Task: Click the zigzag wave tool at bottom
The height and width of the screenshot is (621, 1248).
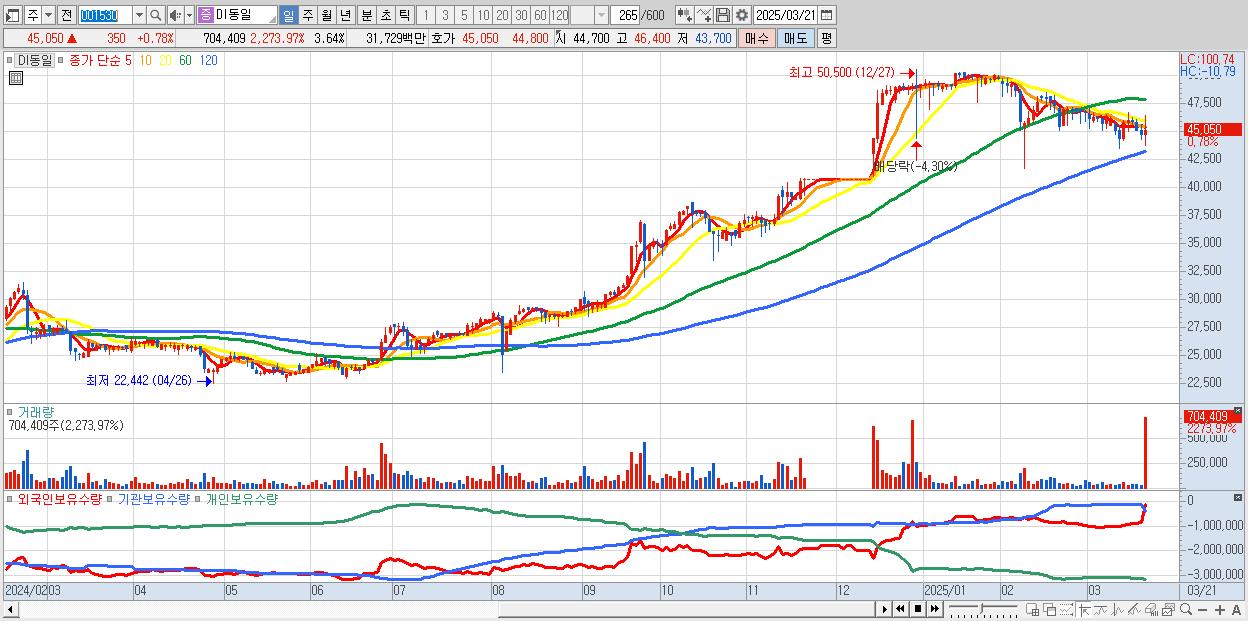Action: tap(1118, 610)
